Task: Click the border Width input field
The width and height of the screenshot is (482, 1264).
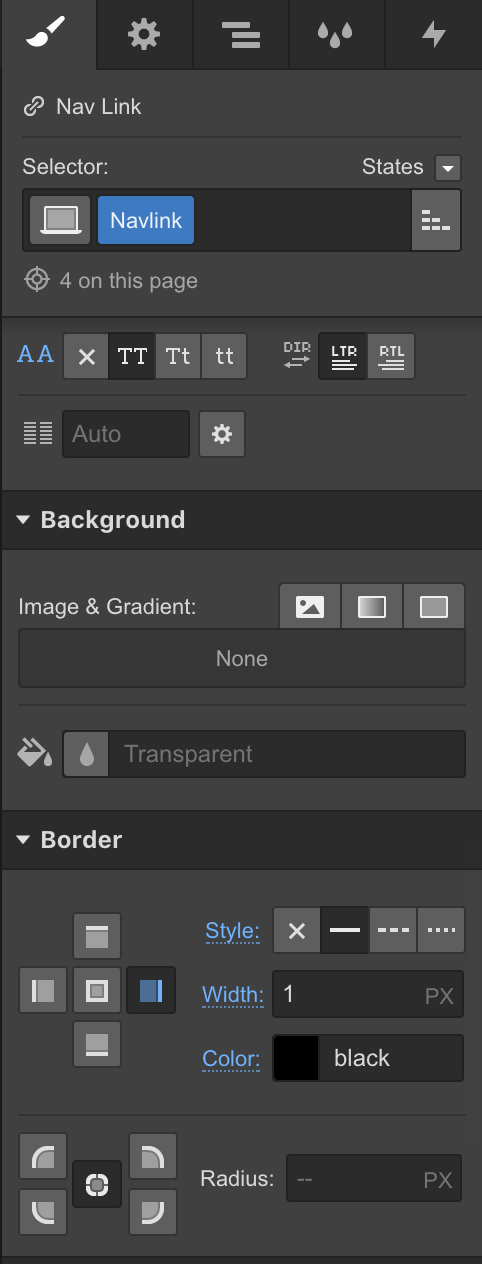Action: pyautogui.click(x=368, y=994)
